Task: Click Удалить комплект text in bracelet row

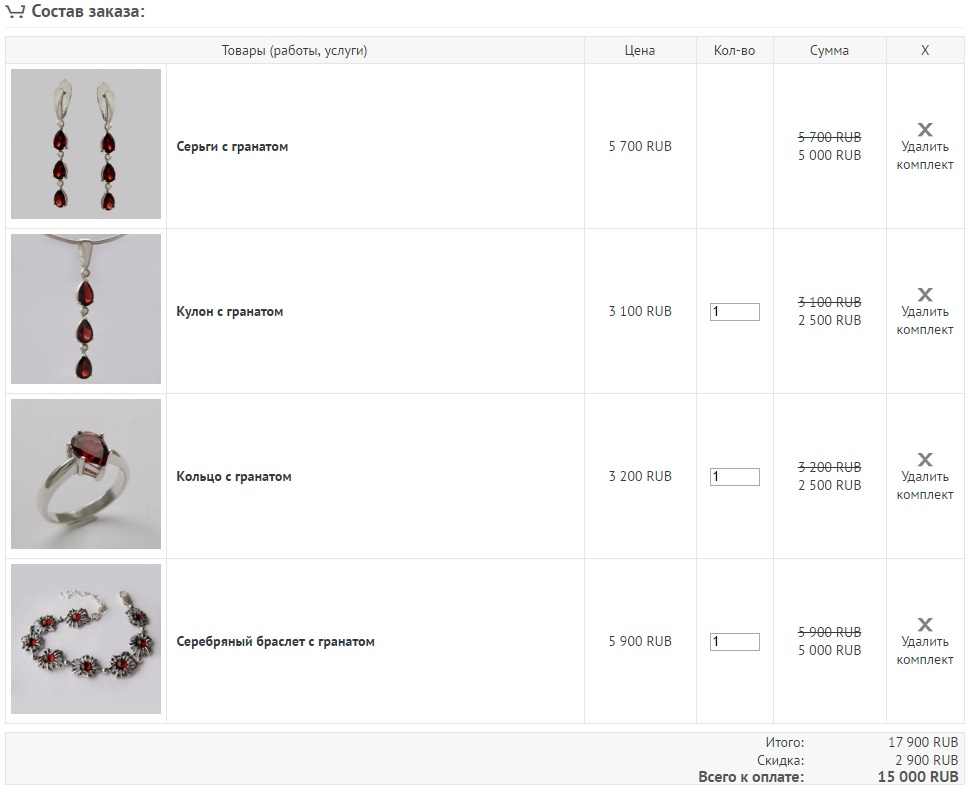Action: pos(925,650)
